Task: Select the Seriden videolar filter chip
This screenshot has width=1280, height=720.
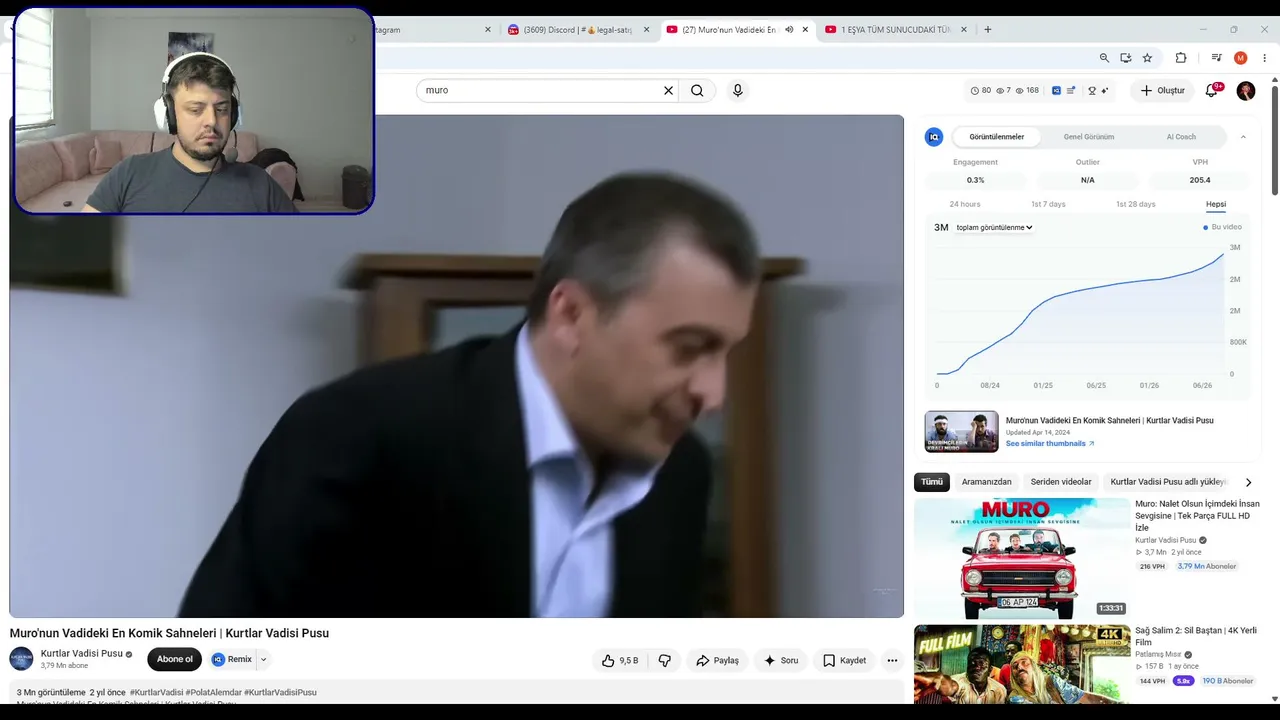Action: (x=1061, y=482)
